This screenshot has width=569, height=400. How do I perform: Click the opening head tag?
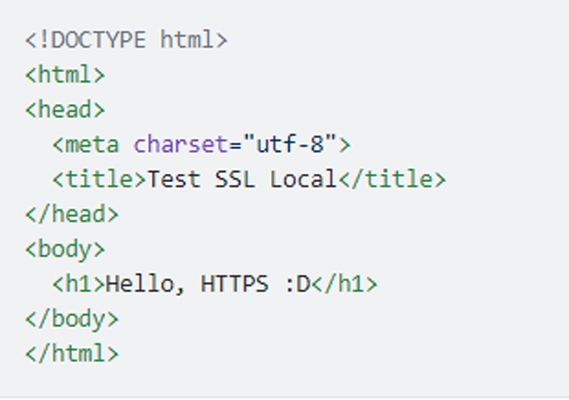pos(65,109)
